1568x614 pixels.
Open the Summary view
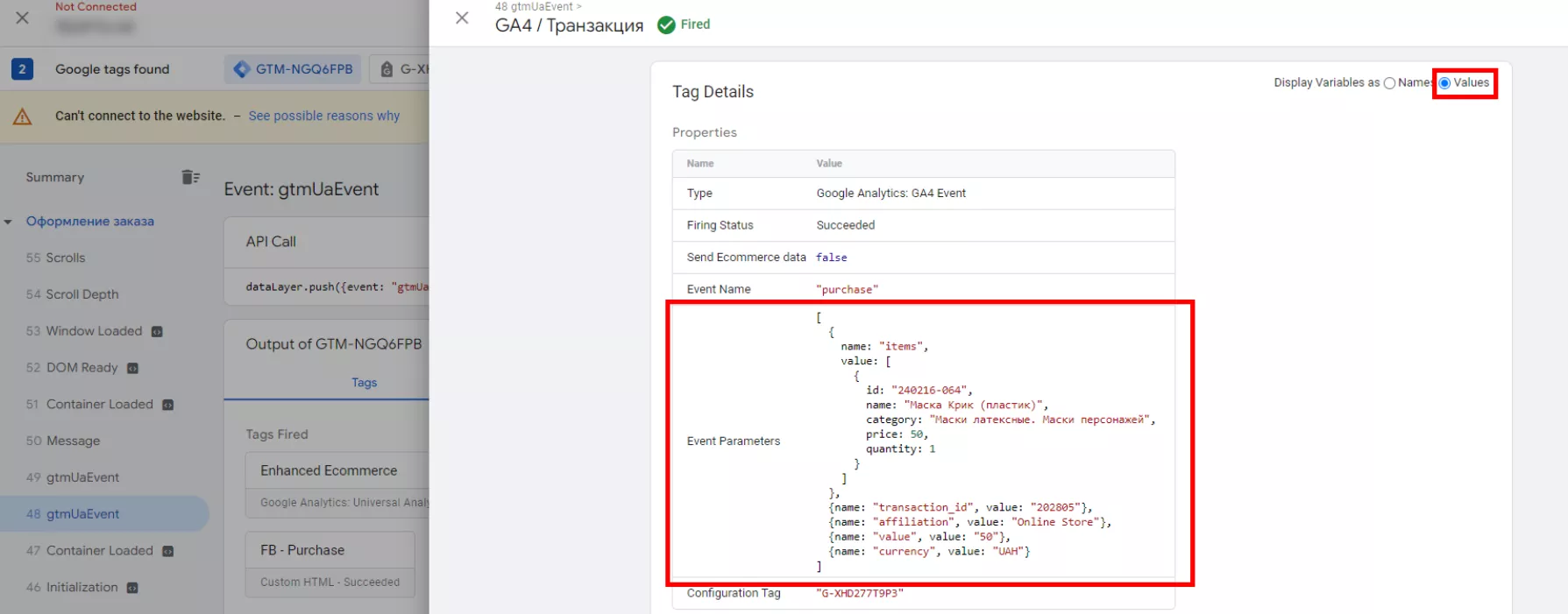(x=55, y=177)
